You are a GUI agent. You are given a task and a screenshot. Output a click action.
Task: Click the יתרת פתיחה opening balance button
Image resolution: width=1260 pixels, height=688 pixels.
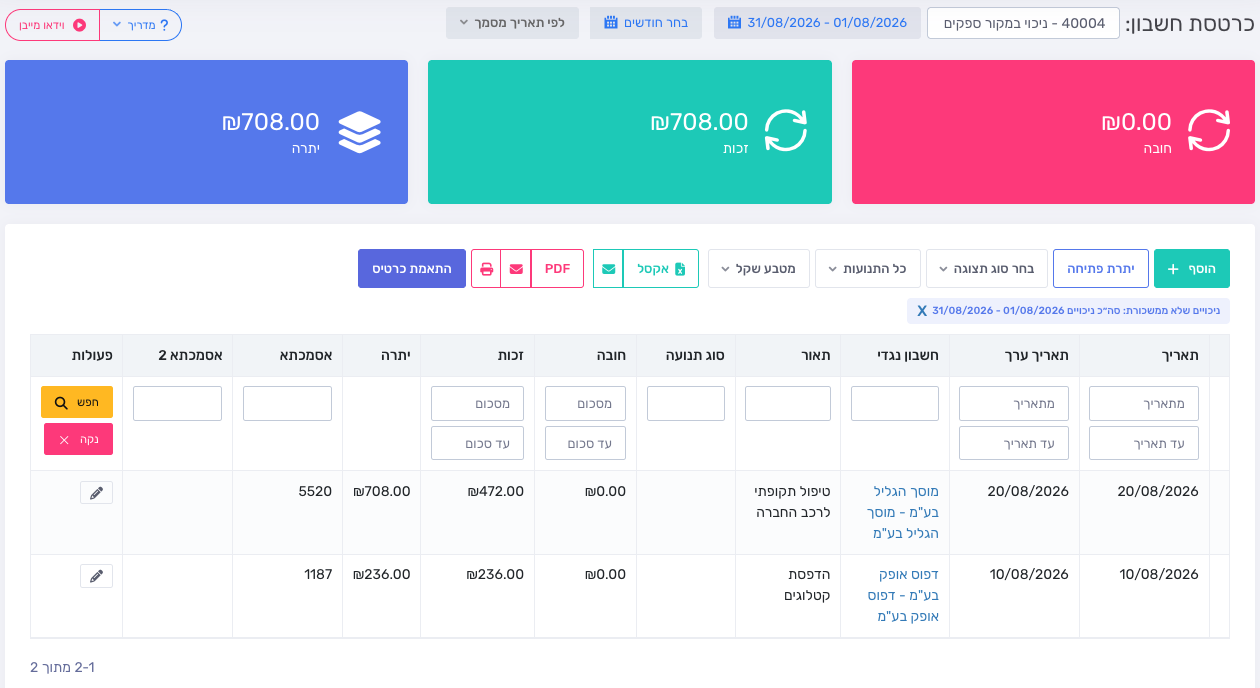[1100, 269]
